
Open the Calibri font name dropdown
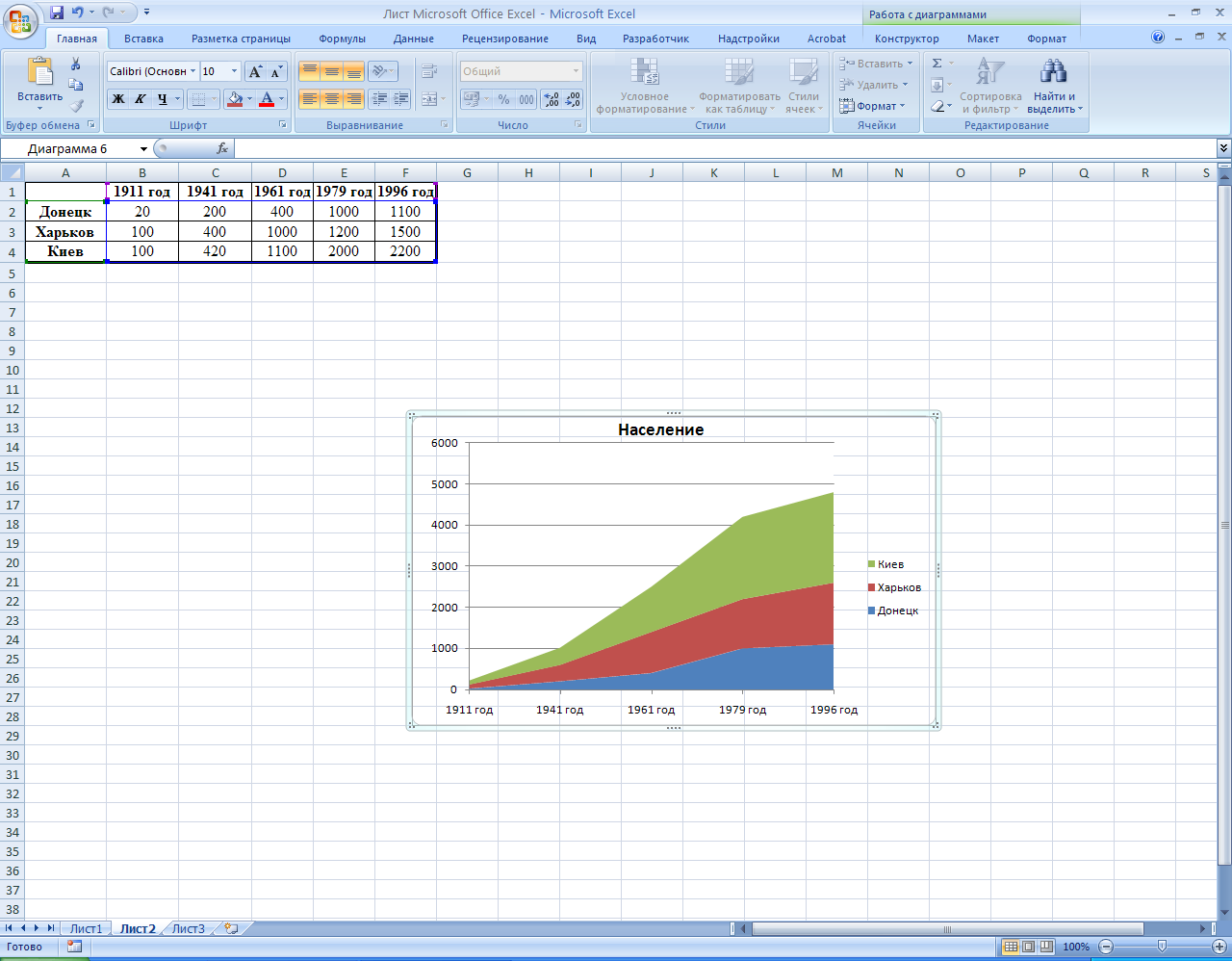coord(192,71)
